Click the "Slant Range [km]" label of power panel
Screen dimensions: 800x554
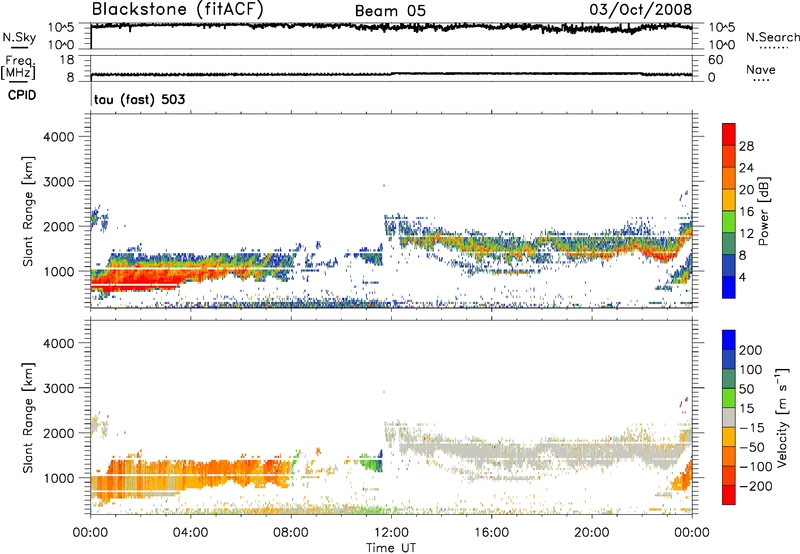[x=28, y=211]
